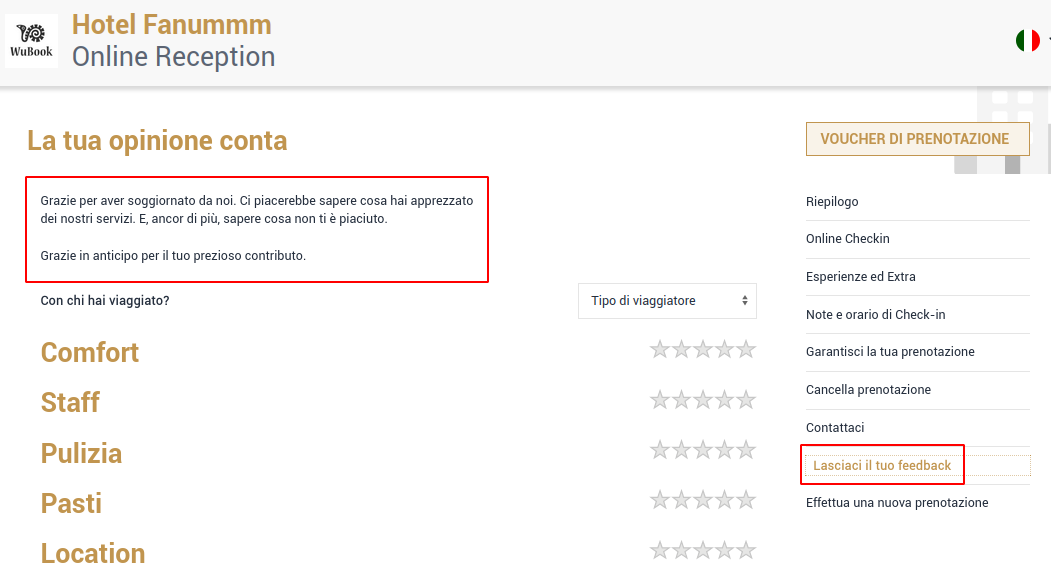Rate Pasti with four stars
The height and width of the screenshot is (579, 1051).
coord(725,500)
